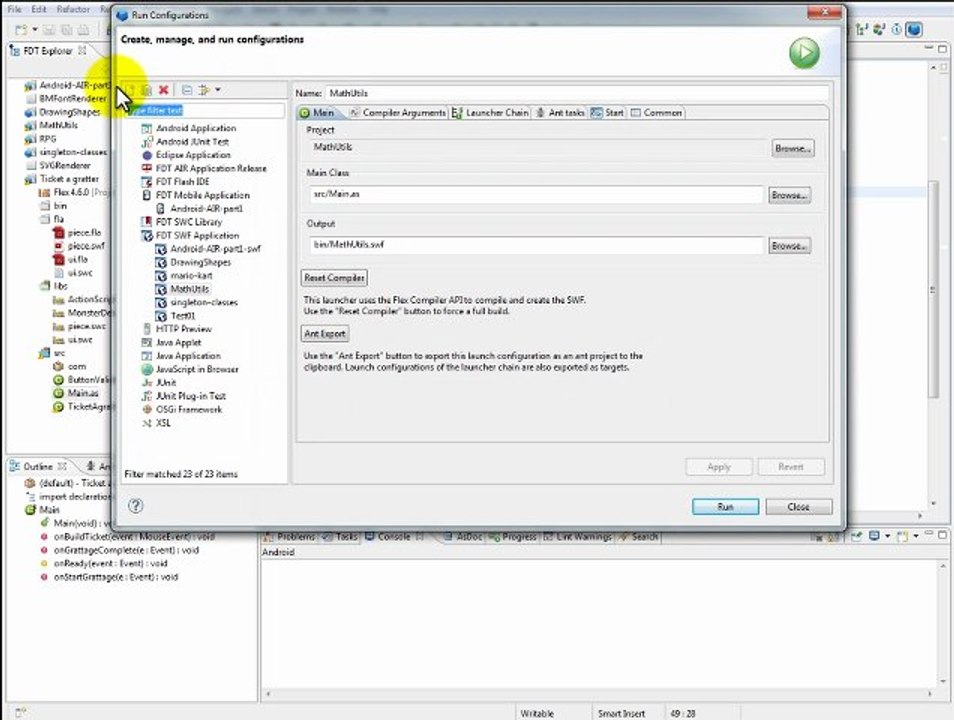Image resolution: width=954 pixels, height=720 pixels.
Task: Click the Name field containing MathUtils
Action: click(576, 93)
